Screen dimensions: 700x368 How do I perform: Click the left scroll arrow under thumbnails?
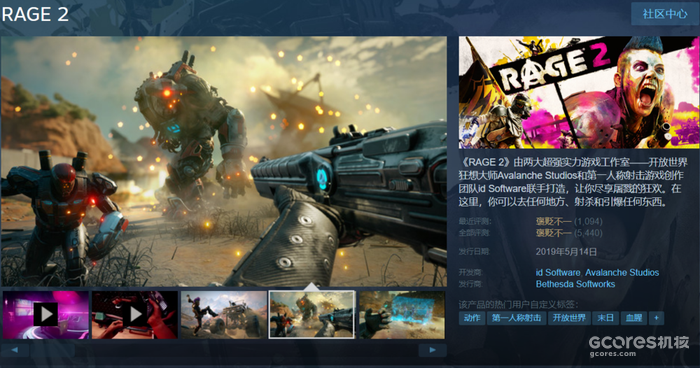[x=15, y=350]
